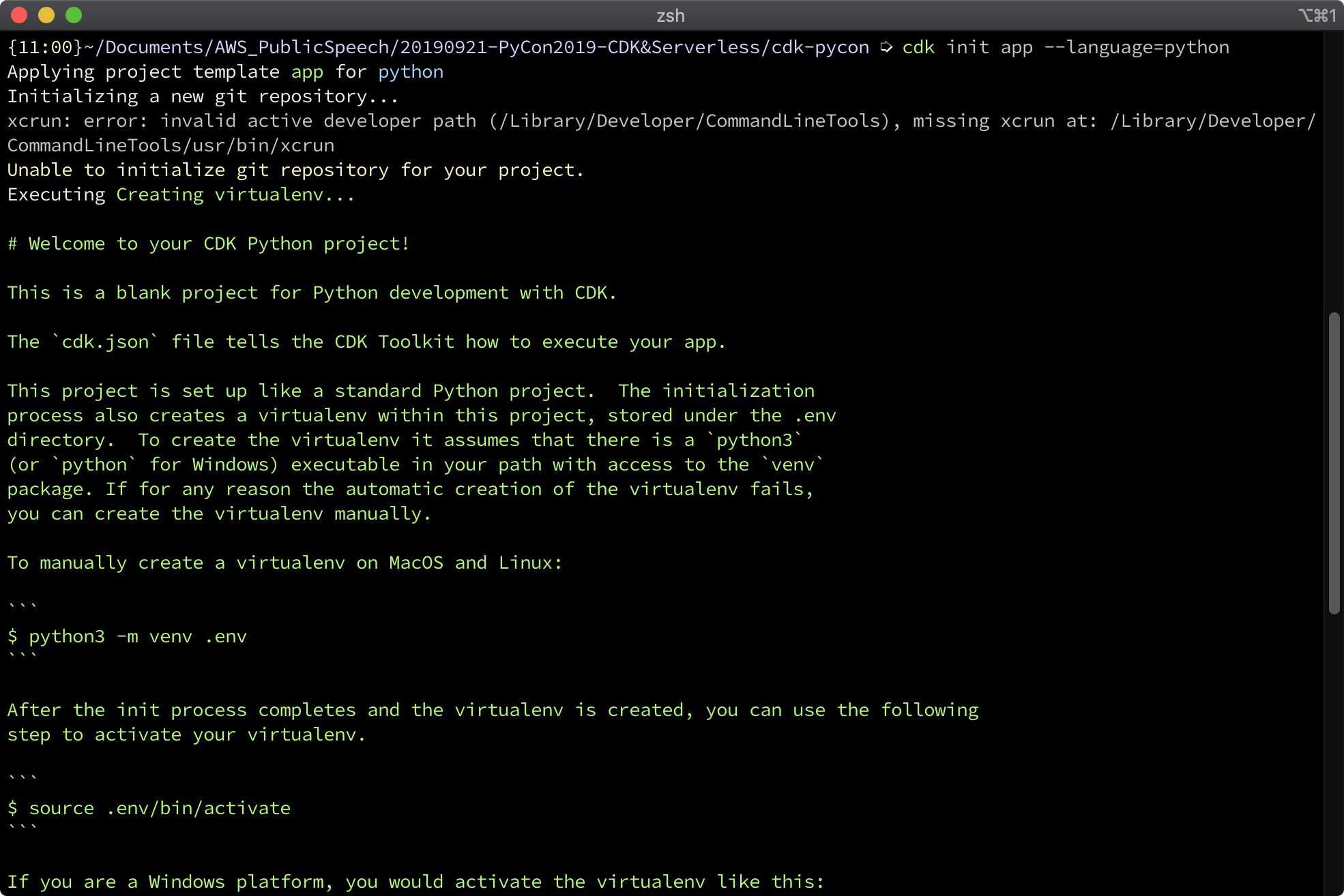Click the '$ source .env/bin/activate' command line
This screenshot has height=896, width=1344.
(x=149, y=809)
